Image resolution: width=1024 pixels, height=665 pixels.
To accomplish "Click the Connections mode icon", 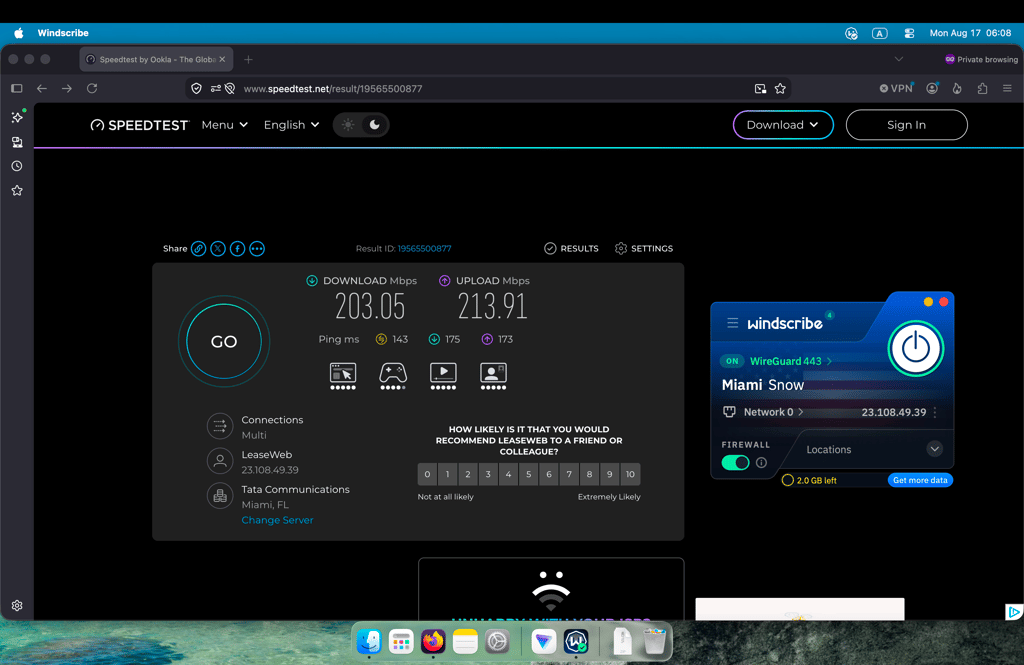I will click(x=220, y=427).
